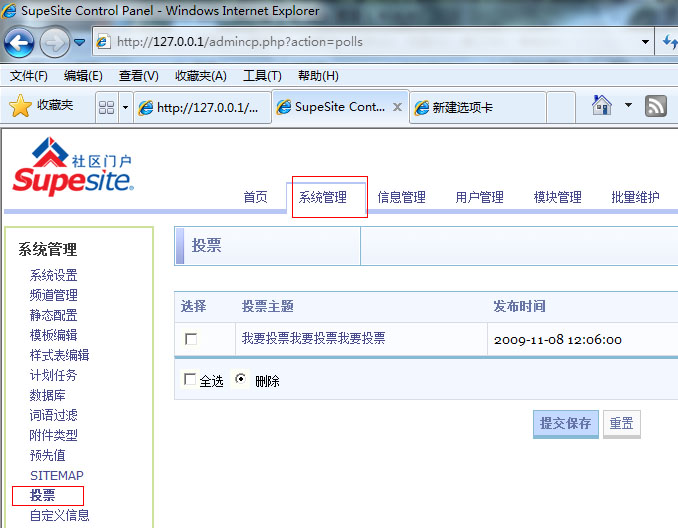The width and height of the screenshot is (678, 528).
Task: Open 词语过滤 in the sidebar
Action: tap(54, 415)
